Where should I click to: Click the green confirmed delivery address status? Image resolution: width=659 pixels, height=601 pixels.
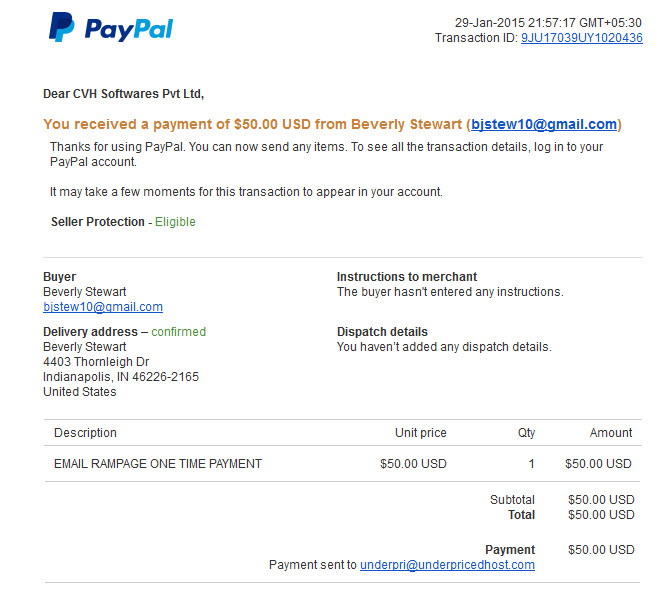pyautogui.click(x=179, y=332)
